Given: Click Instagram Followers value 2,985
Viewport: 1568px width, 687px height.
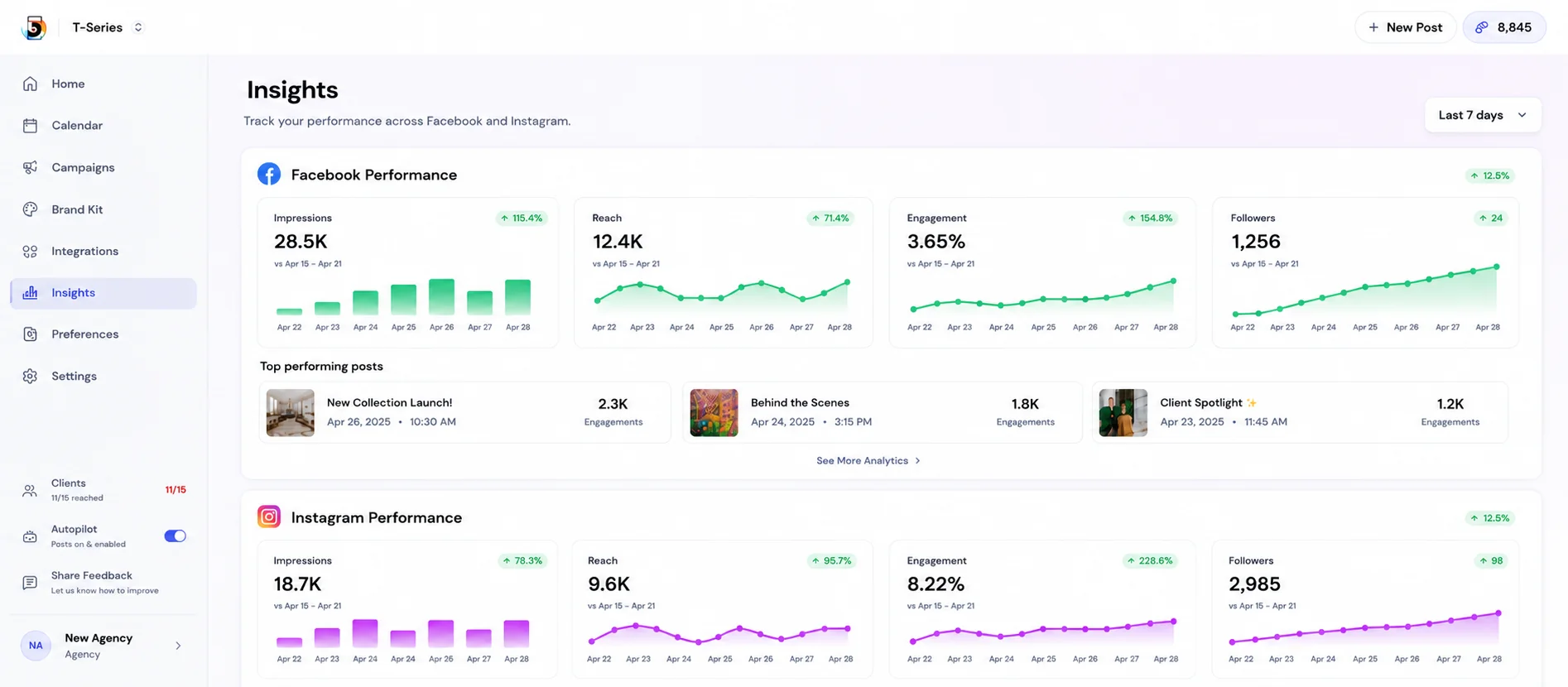Looking at the screenshot, I should [x=1254, y=584].
